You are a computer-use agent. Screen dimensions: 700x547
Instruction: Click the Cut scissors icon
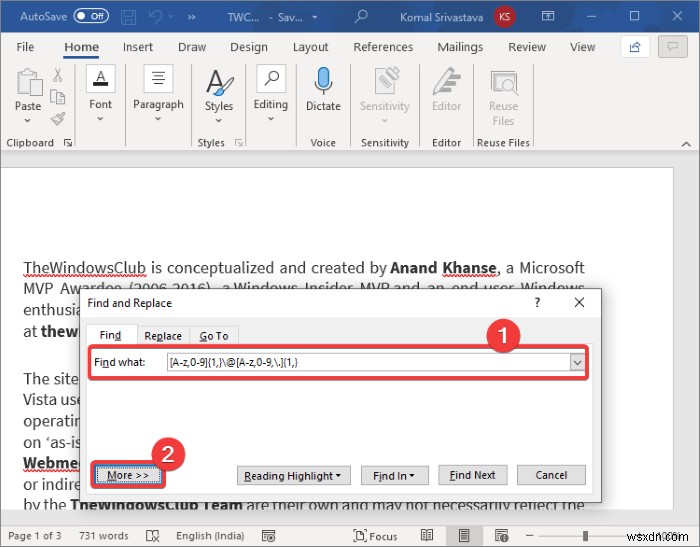point(58,75)
